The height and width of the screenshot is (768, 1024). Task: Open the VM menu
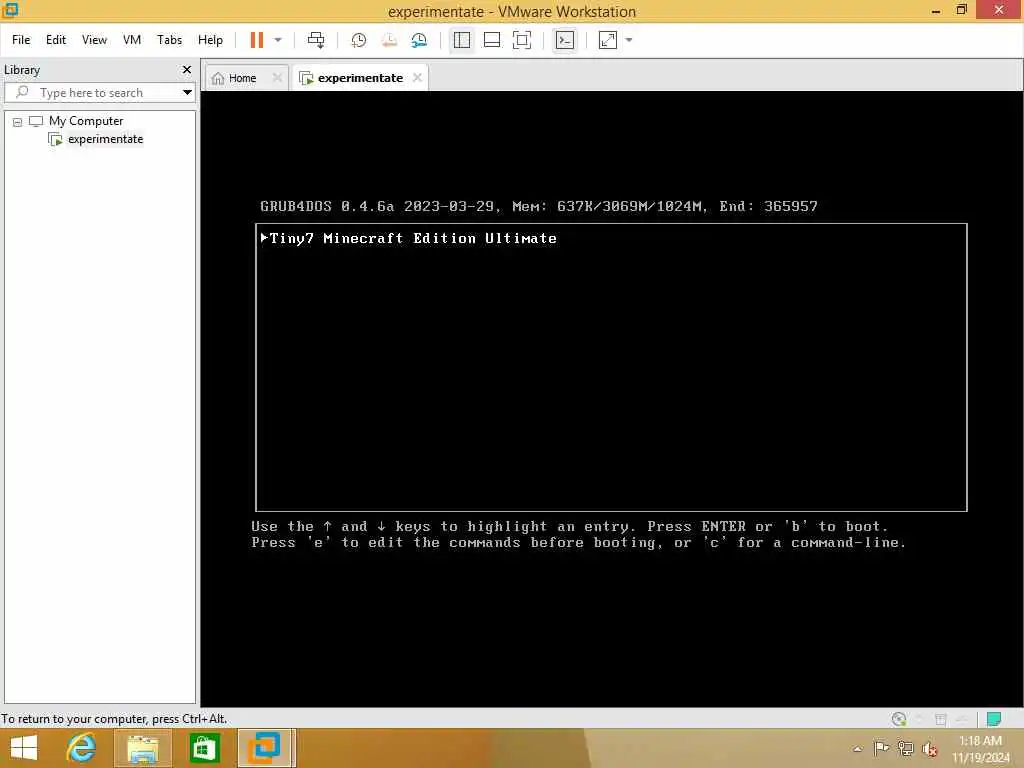[132, 40]
